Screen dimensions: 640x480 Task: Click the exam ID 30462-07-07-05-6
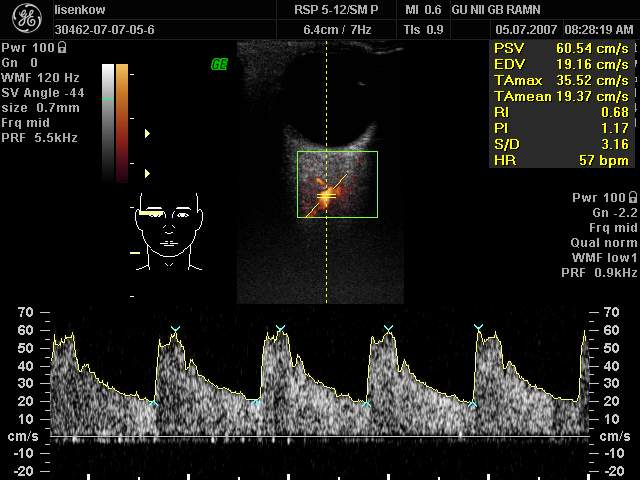[x=104, y=30]
